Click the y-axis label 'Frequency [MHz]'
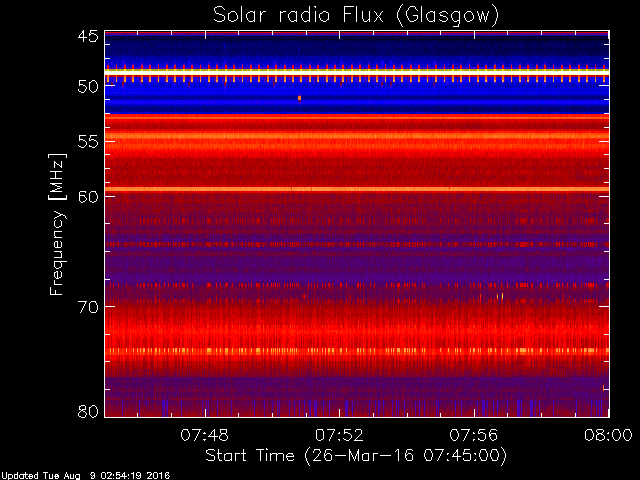 point(57,224)
